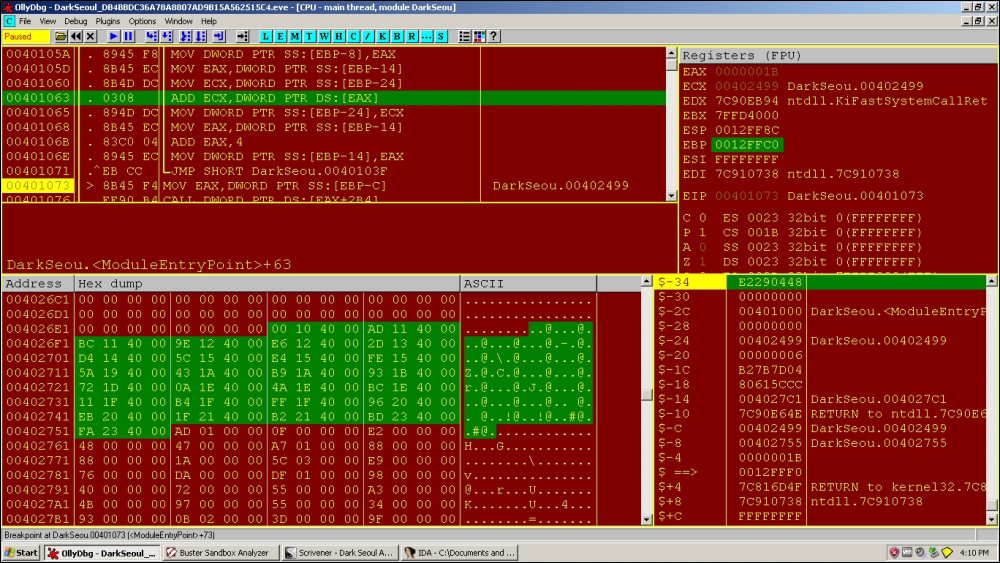Click the Open file toolbar icon
This screenshot has width=1000, height=563.
pyautogui.click(x=61, y=36)
